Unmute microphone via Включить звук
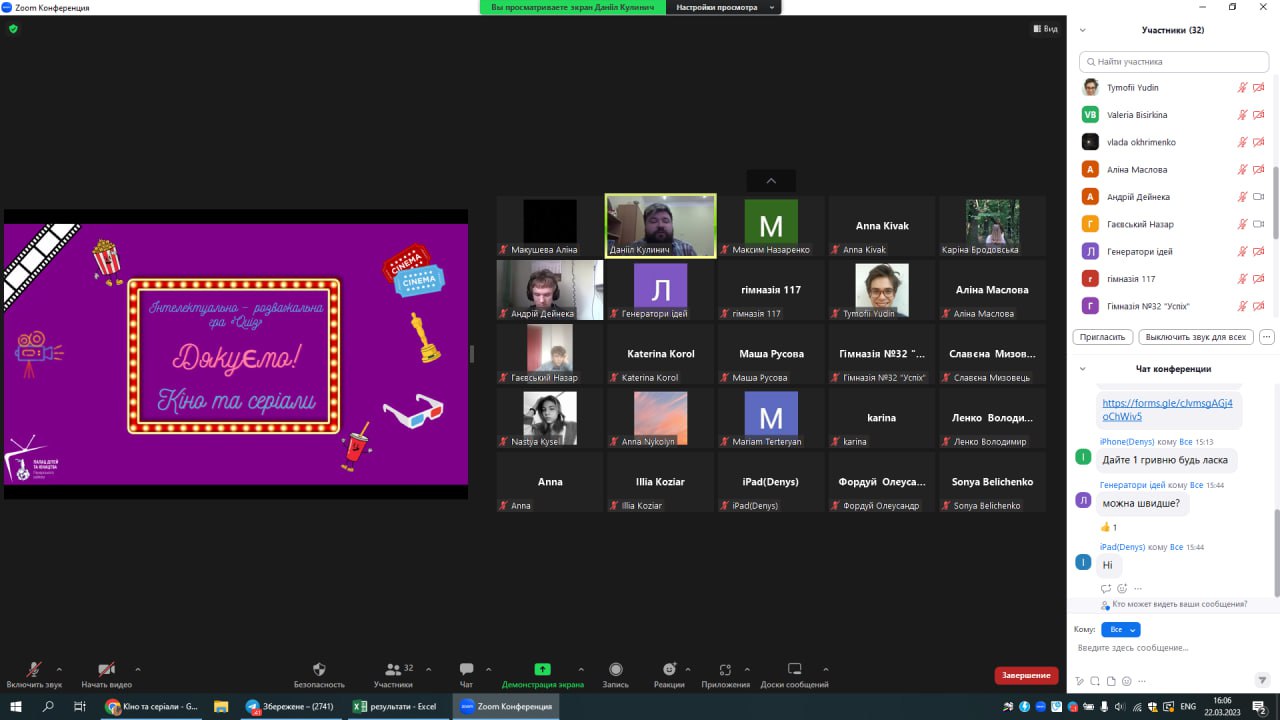This screenshot has height=720, width=1280. click(34, 670)
